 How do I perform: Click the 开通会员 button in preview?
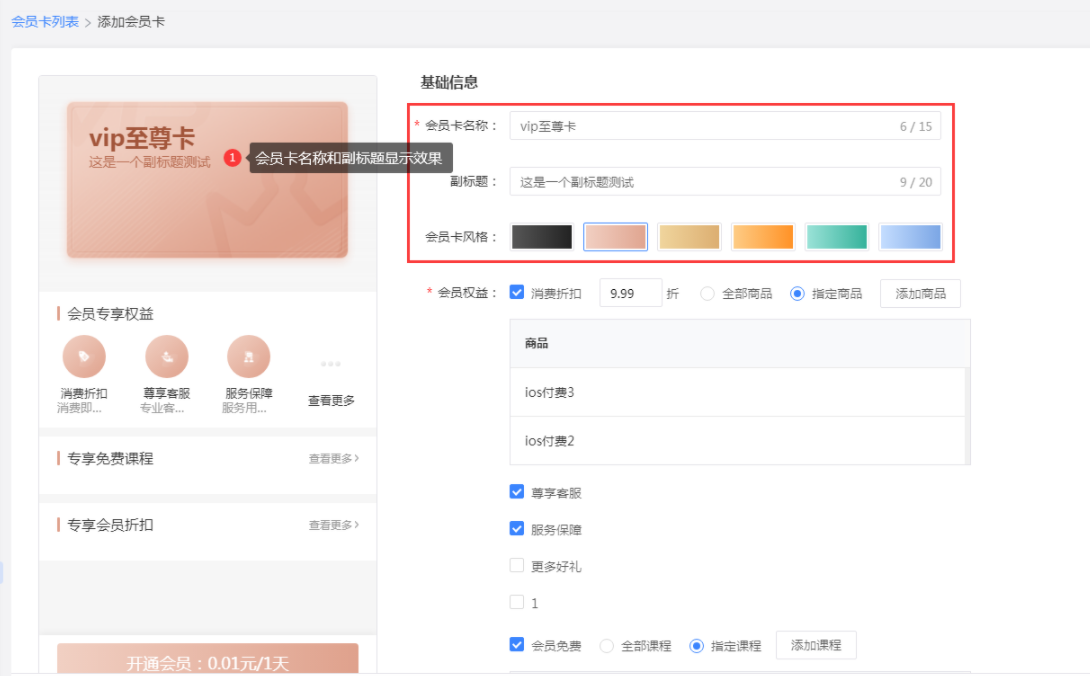(208, 659)
